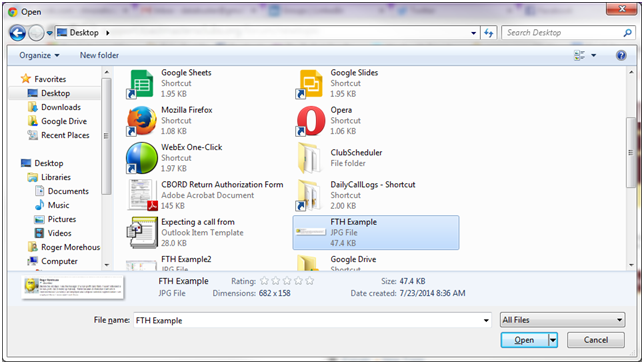Select the WebEx One-Click shortcut icon
This screenshot has width=644, height=364.
click(x=142, y=158)
